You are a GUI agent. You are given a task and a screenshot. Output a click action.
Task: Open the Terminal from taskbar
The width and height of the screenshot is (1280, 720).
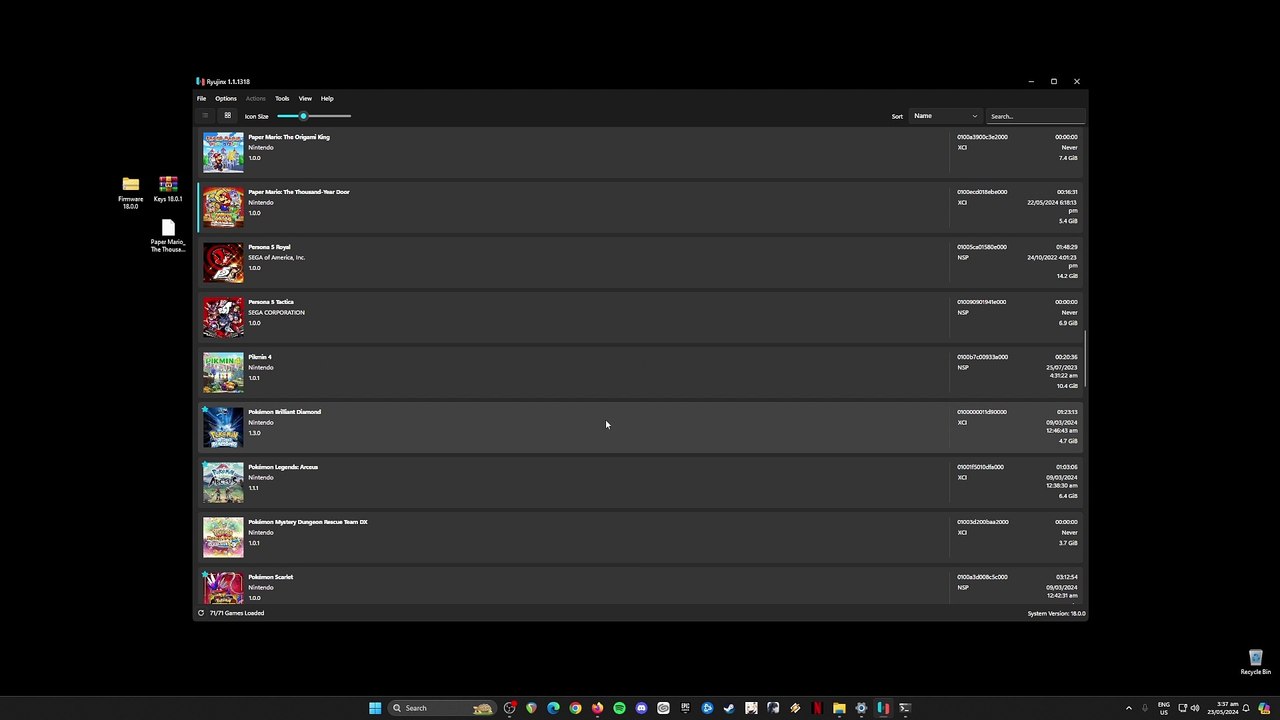905,708
